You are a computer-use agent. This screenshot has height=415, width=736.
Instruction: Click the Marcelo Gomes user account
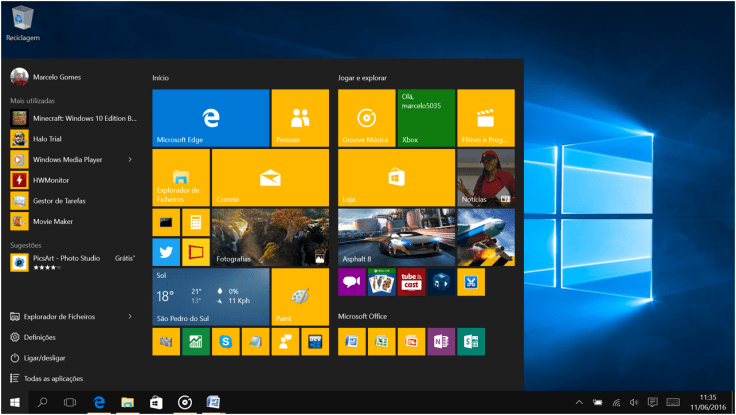(x=56, y=77)
